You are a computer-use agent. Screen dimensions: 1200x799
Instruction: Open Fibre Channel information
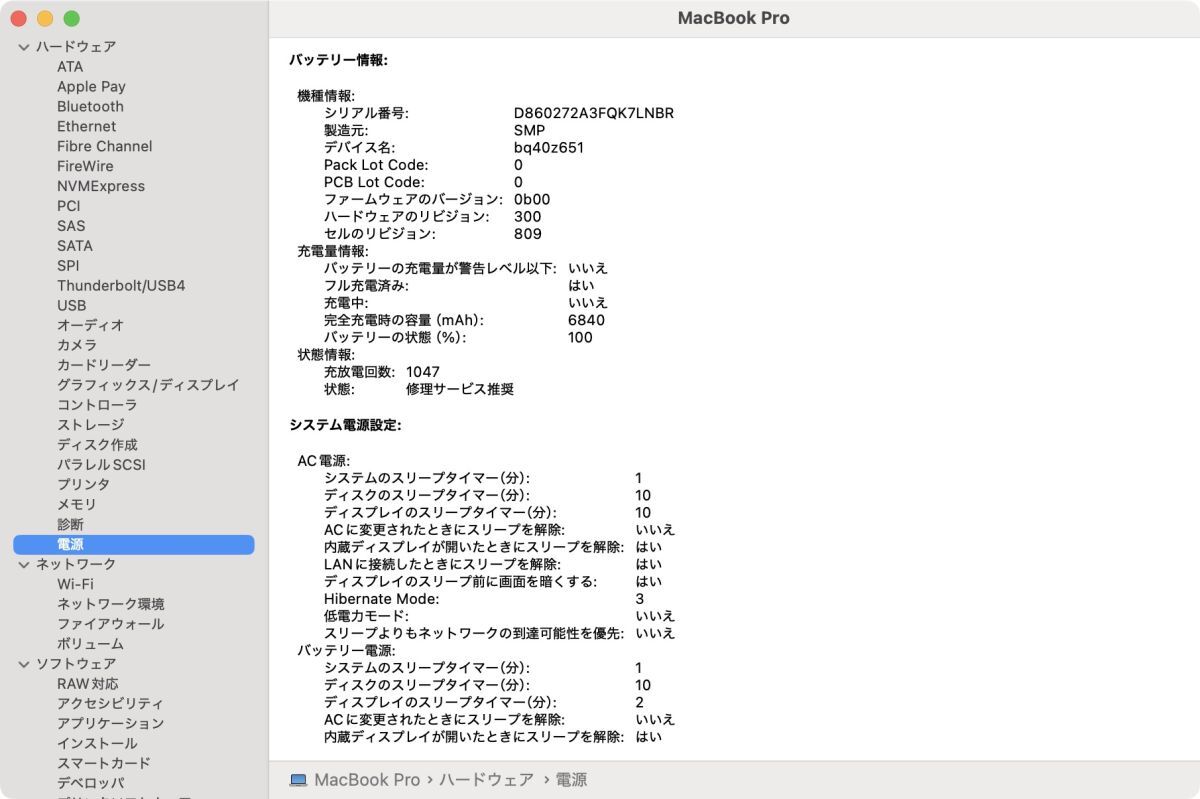(x=105, y=147)
